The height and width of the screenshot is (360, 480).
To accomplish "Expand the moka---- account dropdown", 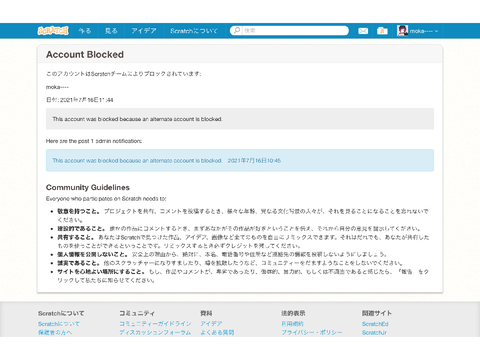I will point(424,31).
